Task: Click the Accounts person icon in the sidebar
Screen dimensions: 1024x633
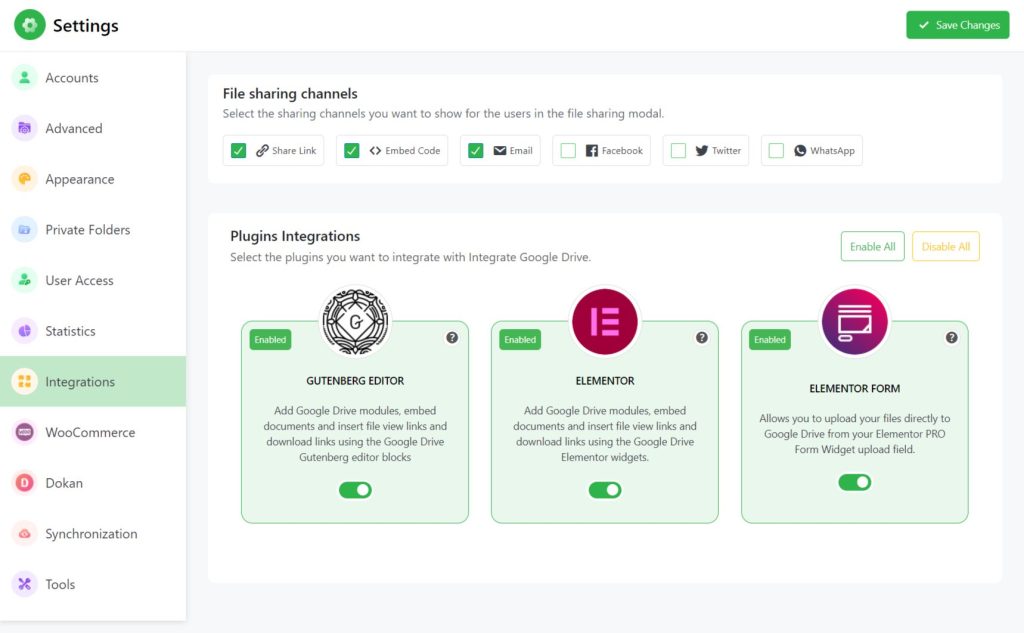Action: coord(25,78)
